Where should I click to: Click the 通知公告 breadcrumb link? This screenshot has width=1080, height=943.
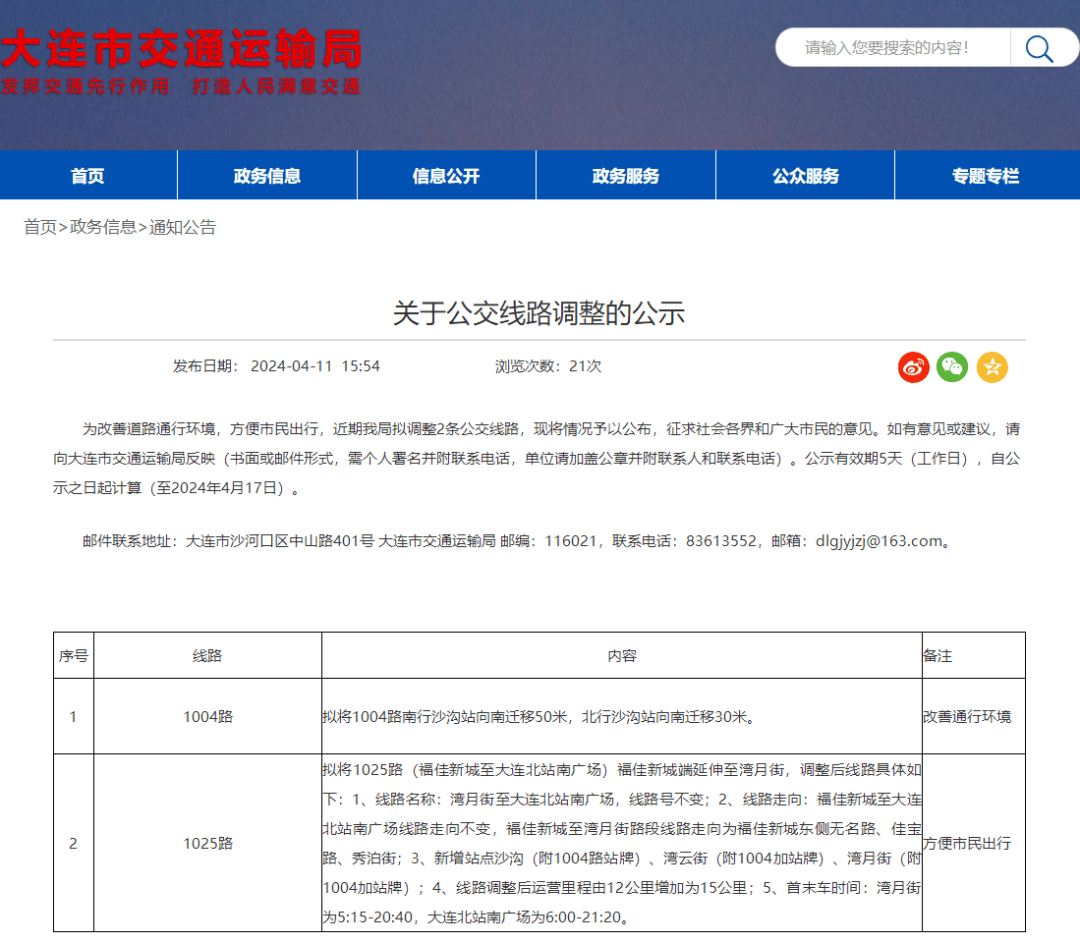pyautogui.click(x=184, y=228)
